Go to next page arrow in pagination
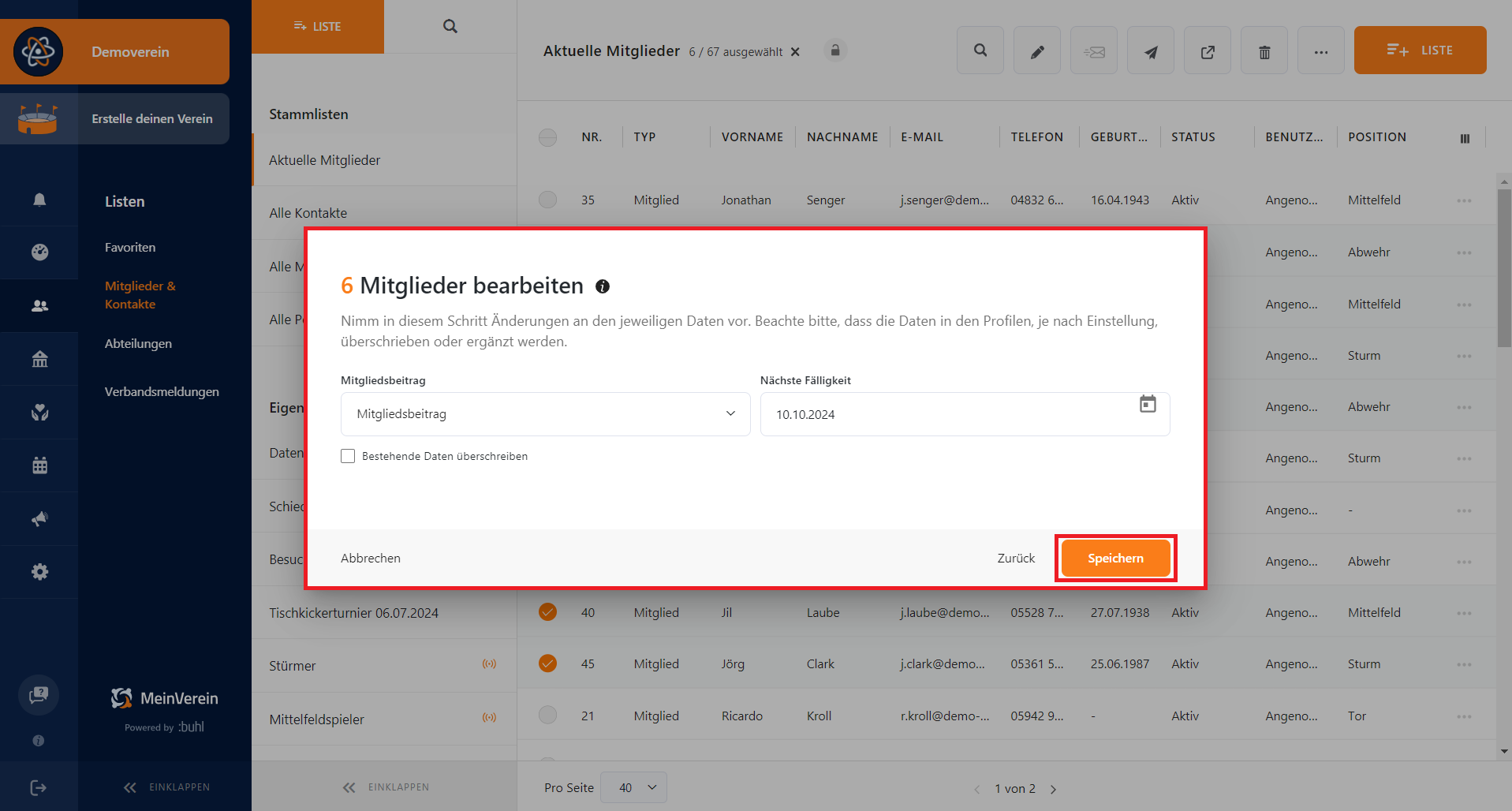 pos(1053,789)
